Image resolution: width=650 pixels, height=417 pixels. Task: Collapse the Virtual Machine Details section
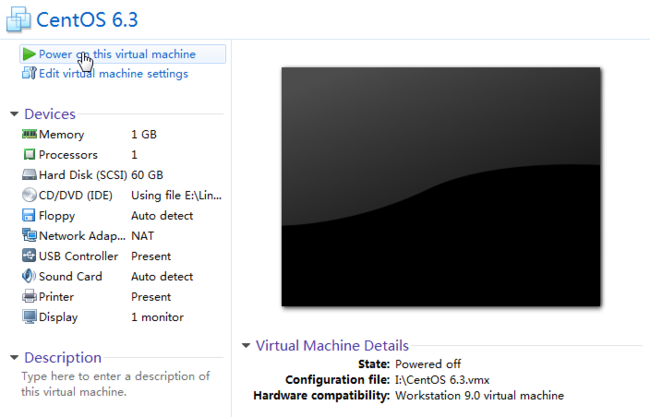[x=246, y=345]
